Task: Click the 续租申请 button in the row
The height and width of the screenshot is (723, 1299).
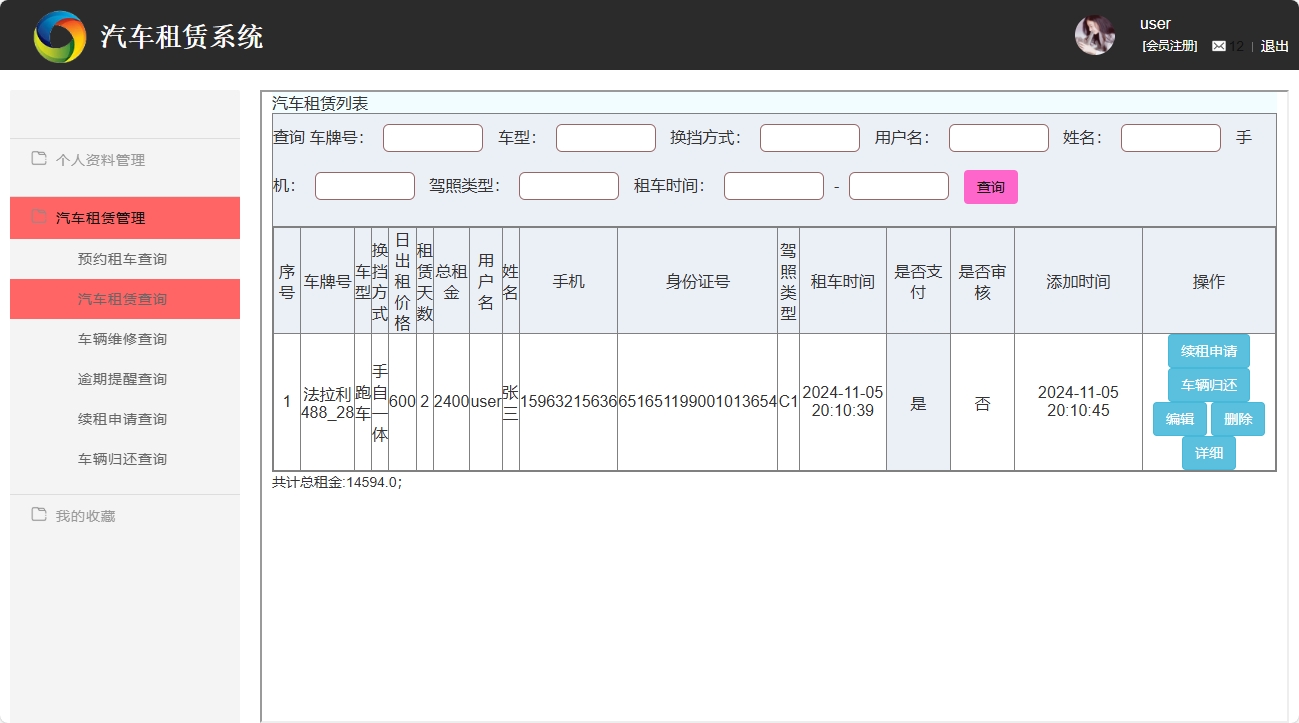Action: pos(1208,351)
